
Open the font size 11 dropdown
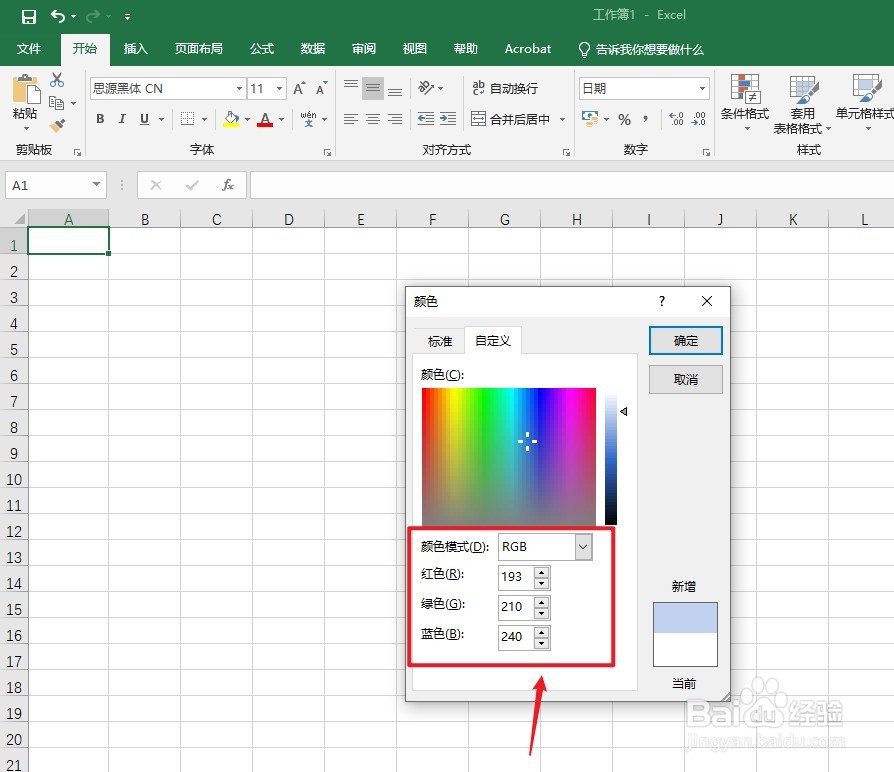(x=279, y=88)
